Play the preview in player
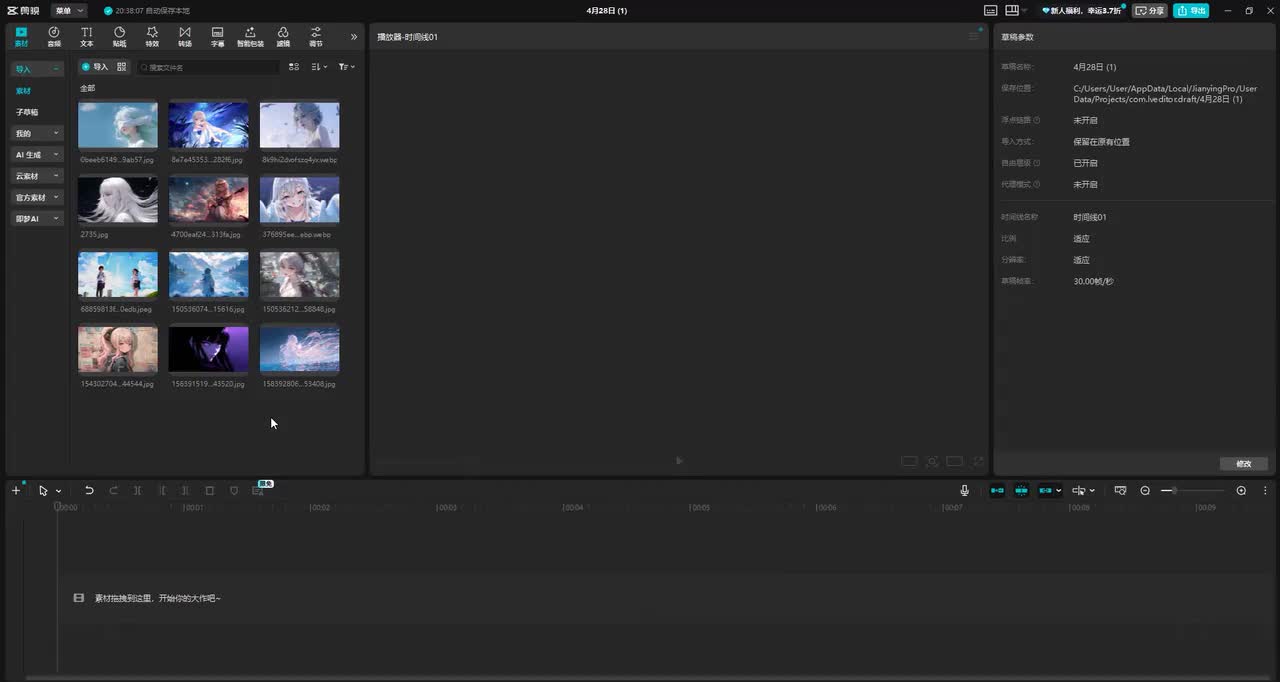 click(x=679, y=460)
